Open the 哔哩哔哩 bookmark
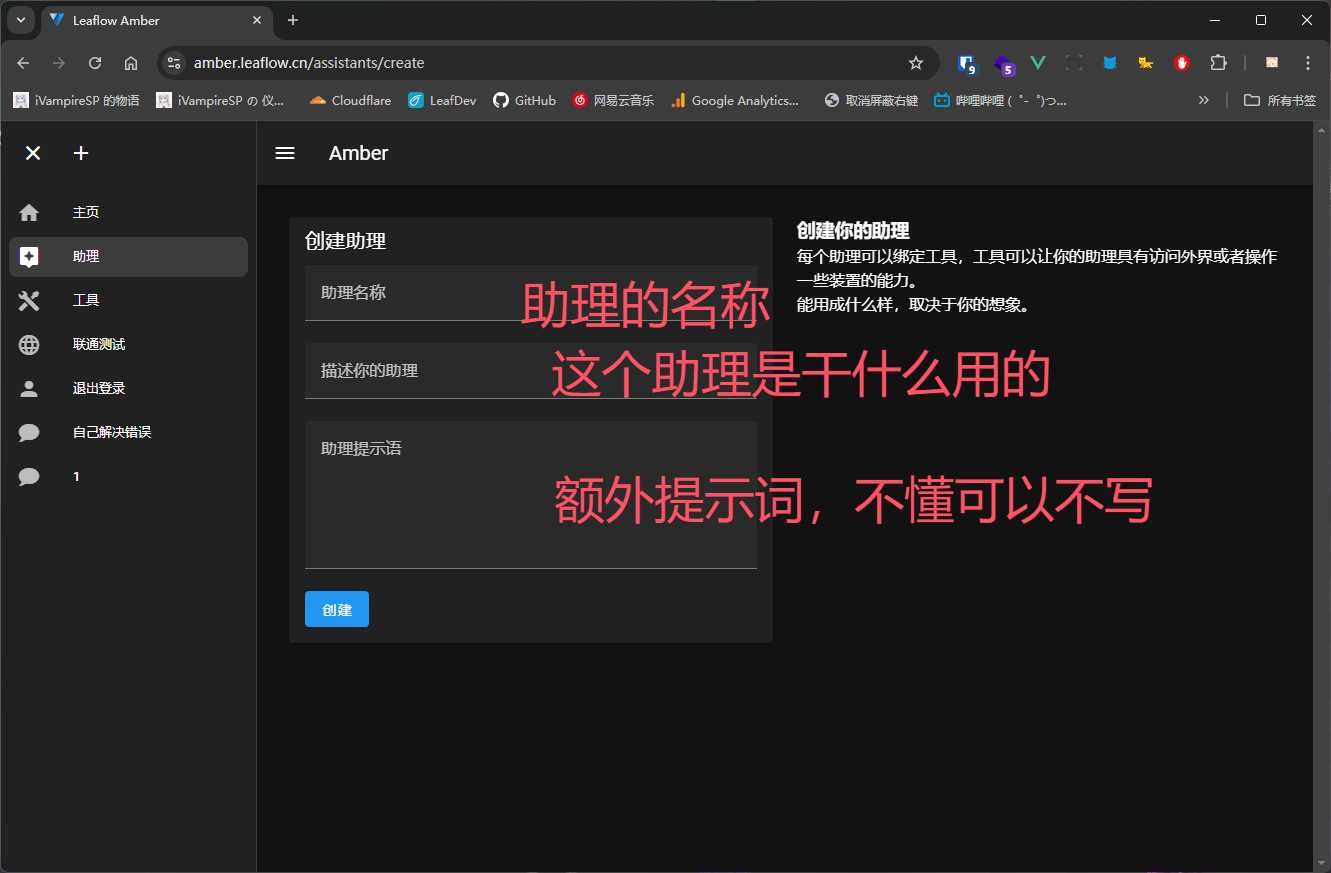 1001,100
